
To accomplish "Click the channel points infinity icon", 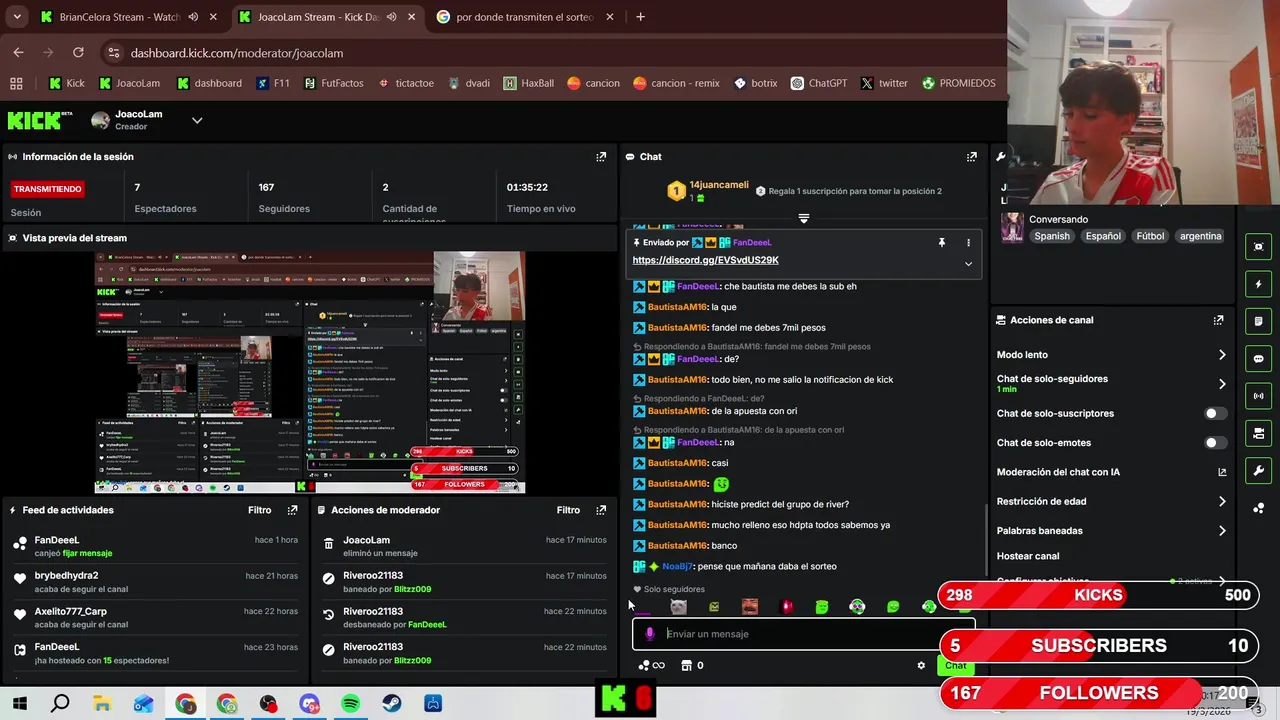I will tap(650, 666).
